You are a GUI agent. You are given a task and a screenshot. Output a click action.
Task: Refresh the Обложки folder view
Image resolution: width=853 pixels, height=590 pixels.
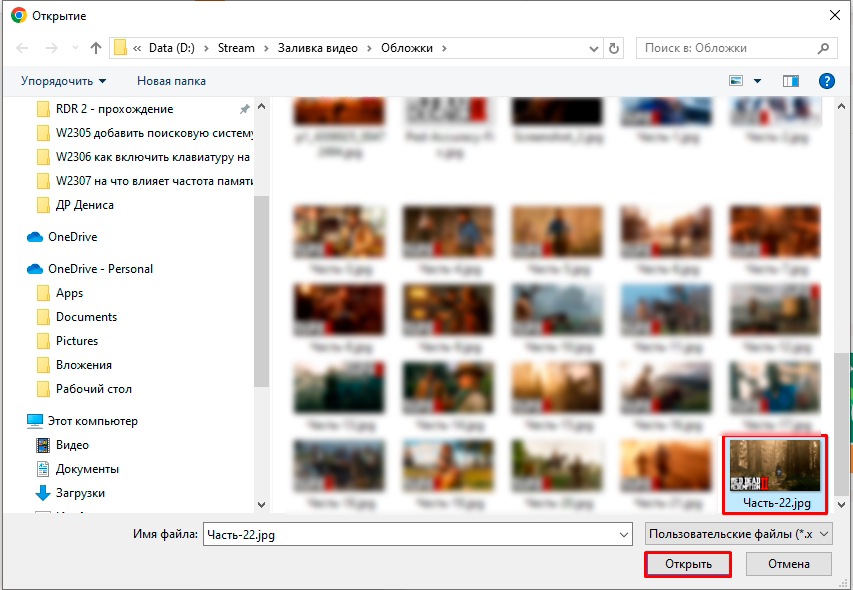click(x=614, y=48)
